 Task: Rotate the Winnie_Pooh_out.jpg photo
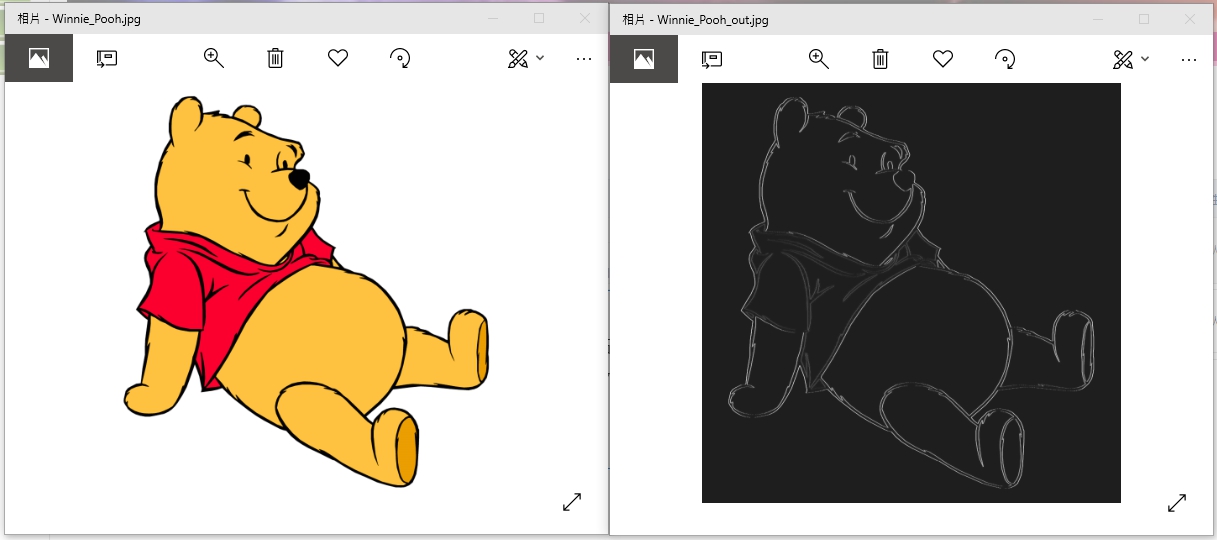(x=1005, y=59)
